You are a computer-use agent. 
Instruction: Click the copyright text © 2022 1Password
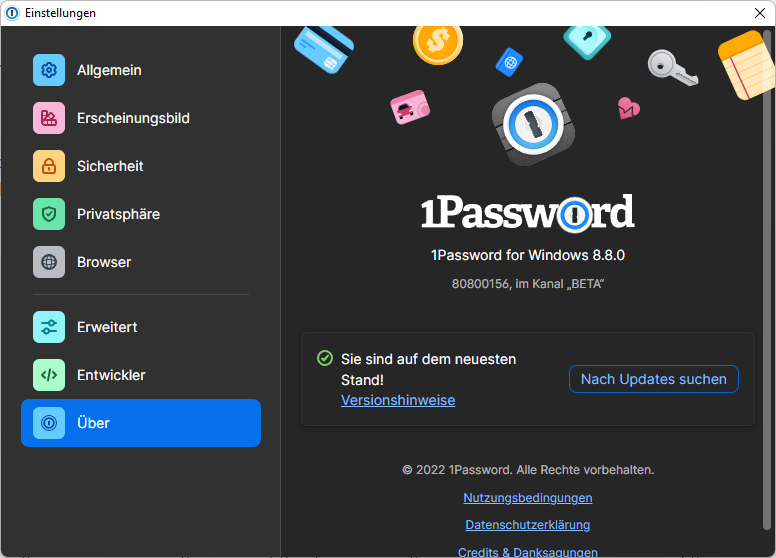tap(528, 470)
